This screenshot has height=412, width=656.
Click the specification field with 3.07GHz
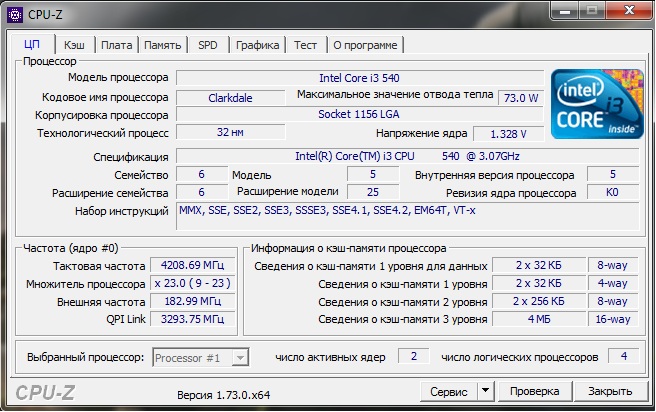407,156
